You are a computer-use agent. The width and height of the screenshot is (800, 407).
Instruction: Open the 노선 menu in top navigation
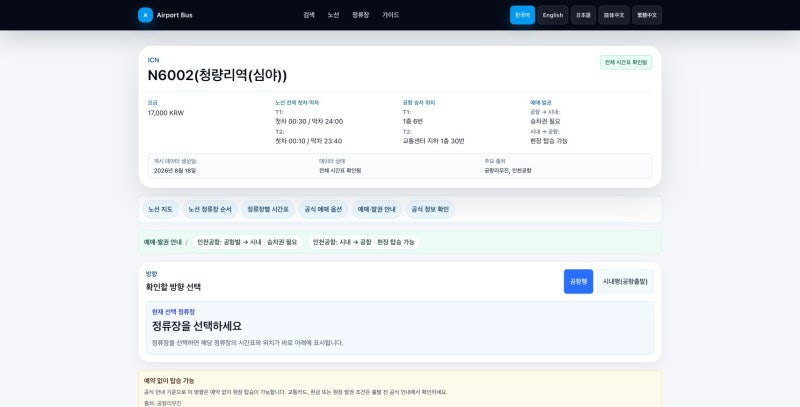(x=333, y=15)
